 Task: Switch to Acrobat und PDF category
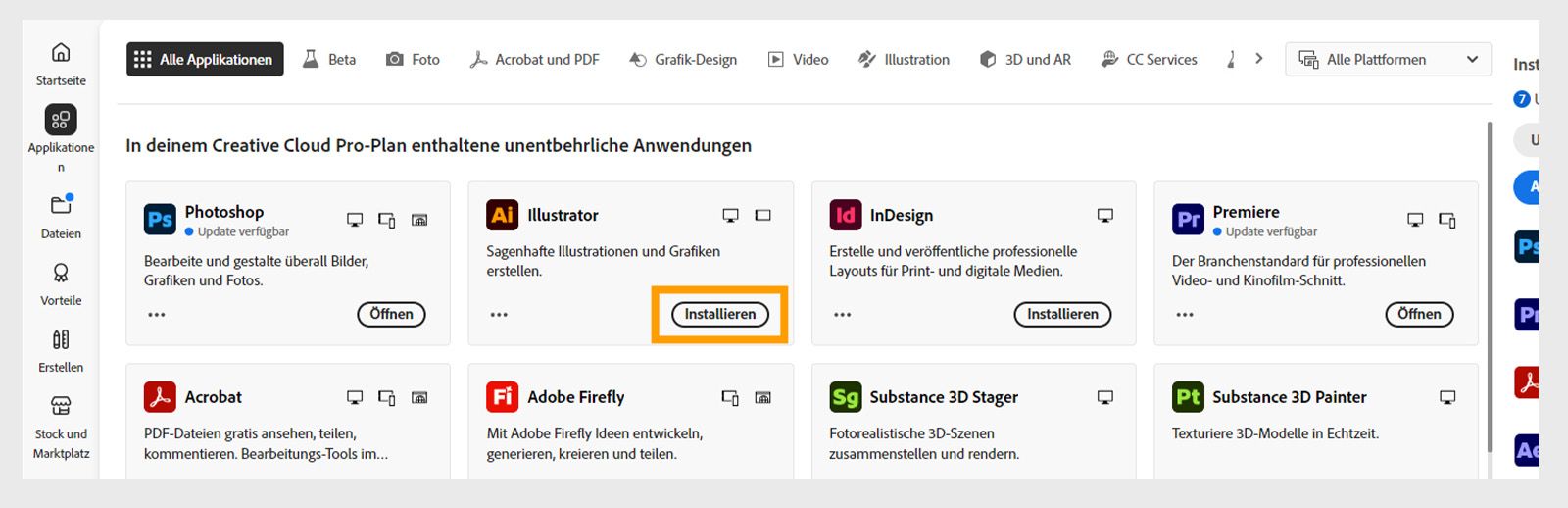(534, 59)
